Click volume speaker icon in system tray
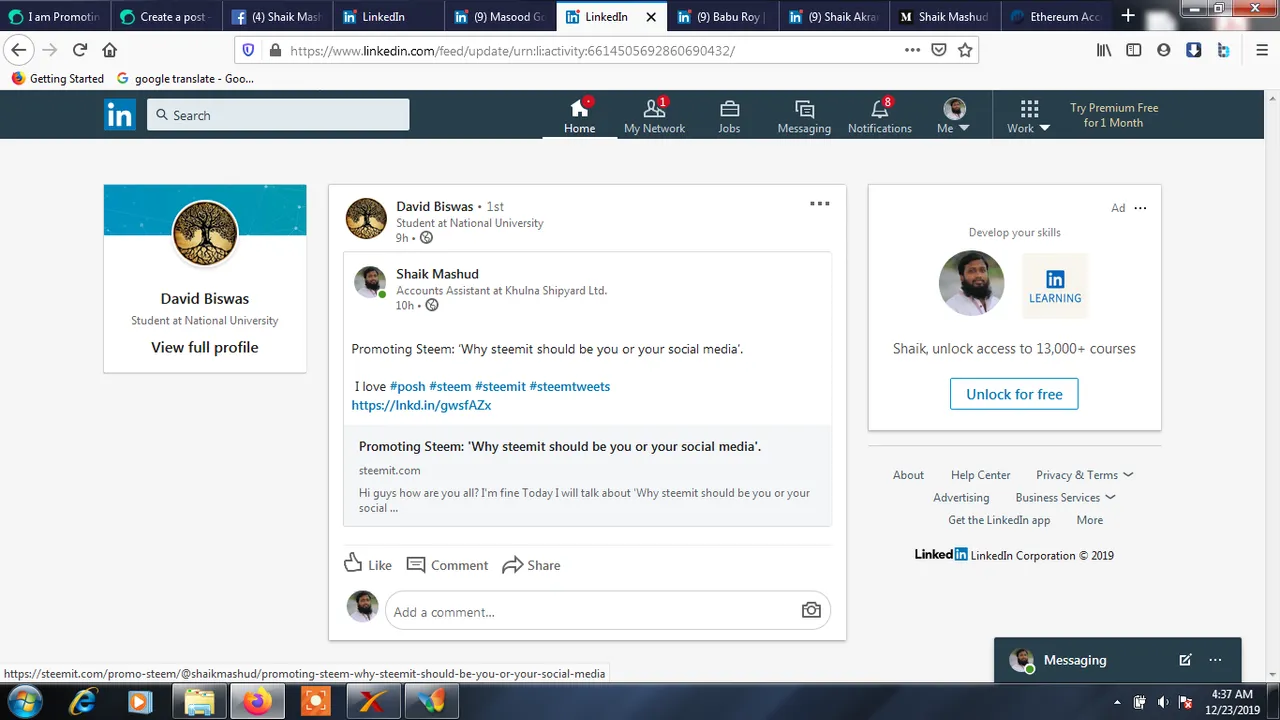The image size is (1280, 720). click(1163, 702)
